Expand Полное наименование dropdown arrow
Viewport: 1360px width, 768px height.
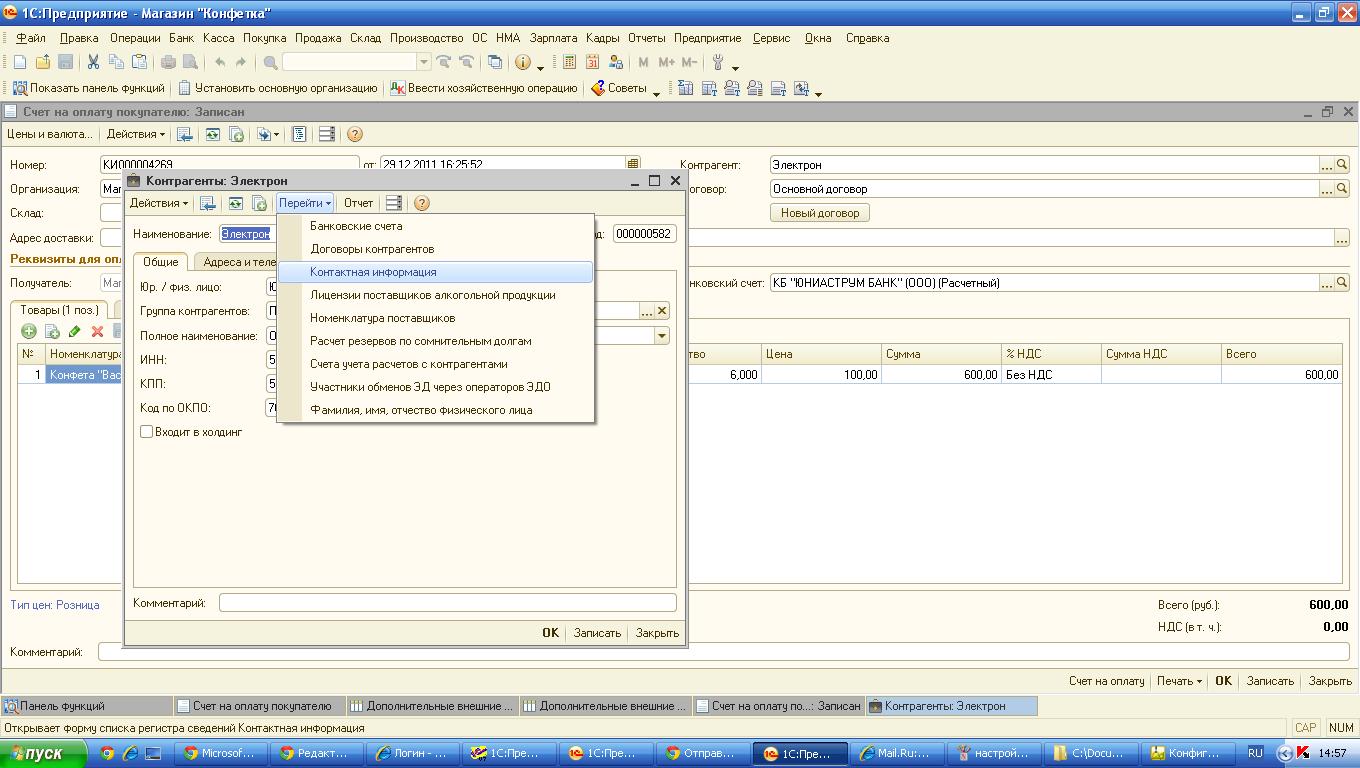tap(662, 336)
